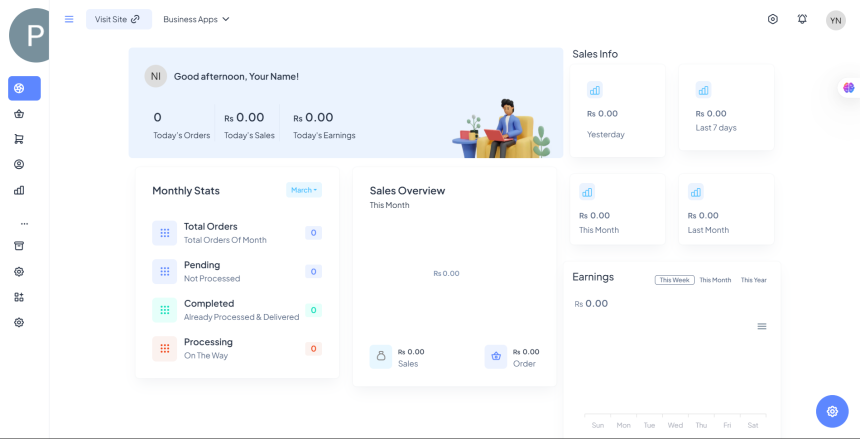Select the This Week earnings tab
This screenshot has width=860, height=439.
(x=674, y=280)
